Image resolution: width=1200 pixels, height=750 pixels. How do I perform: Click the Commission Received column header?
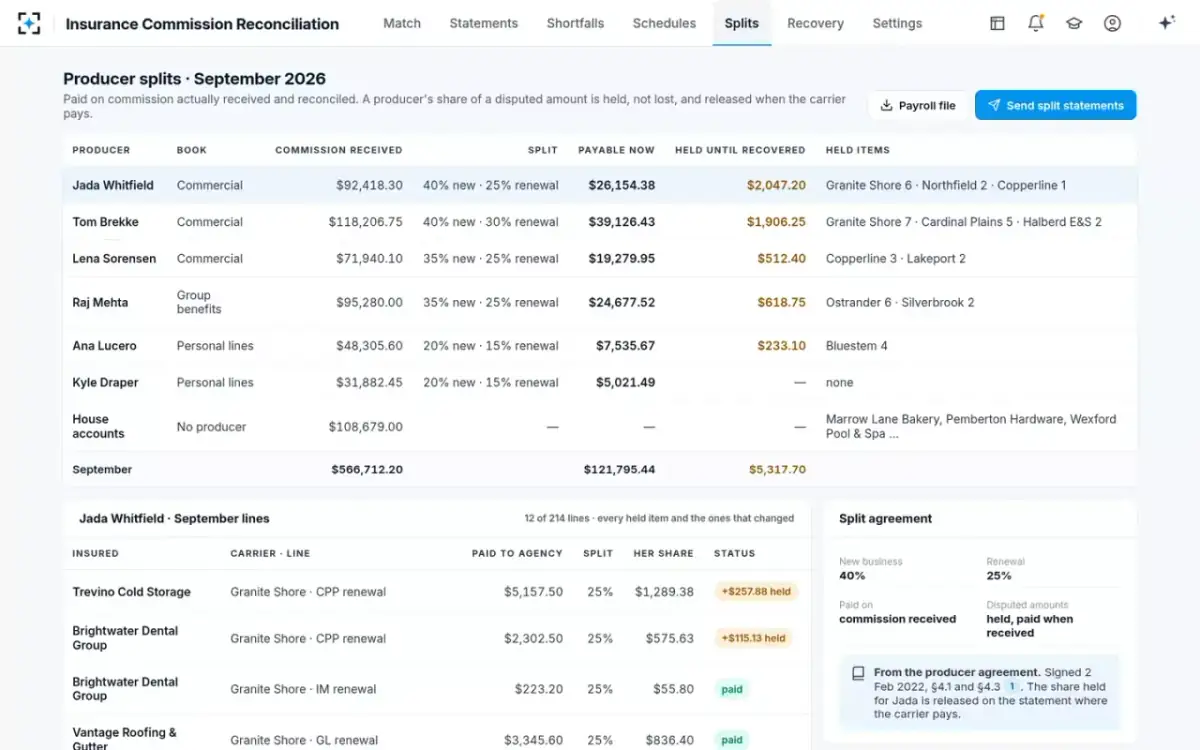(x=339, y=150)
